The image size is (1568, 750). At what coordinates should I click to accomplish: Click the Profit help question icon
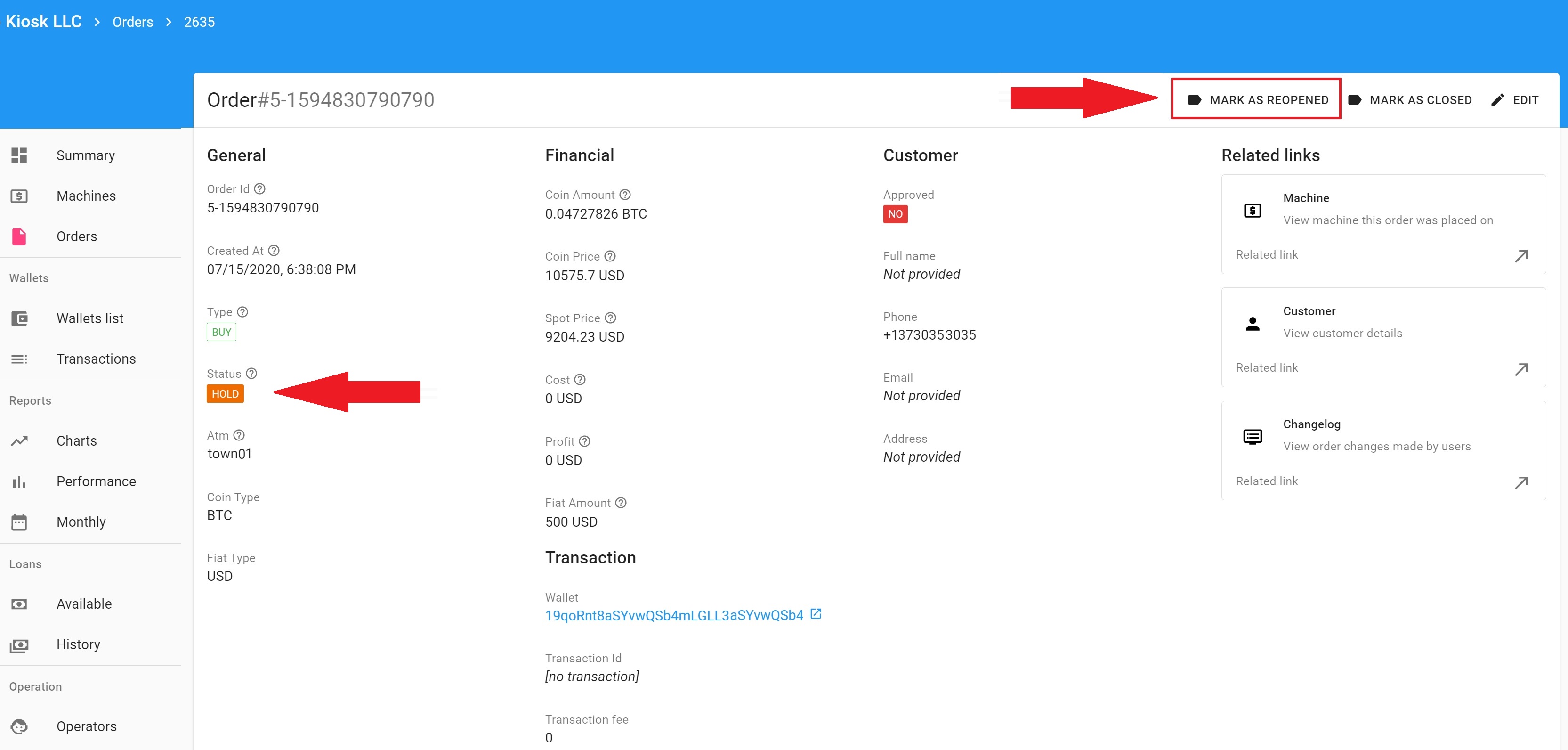pyautogui.click(x=585, y=441)
